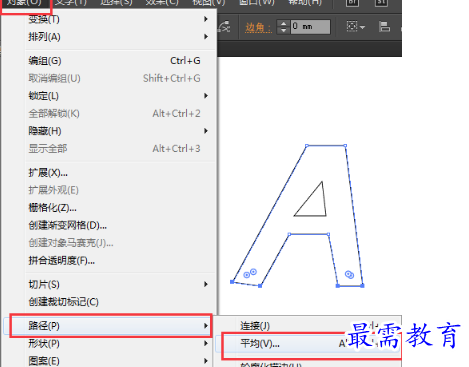Click the St Stock icon

click(x=381, y=3)
